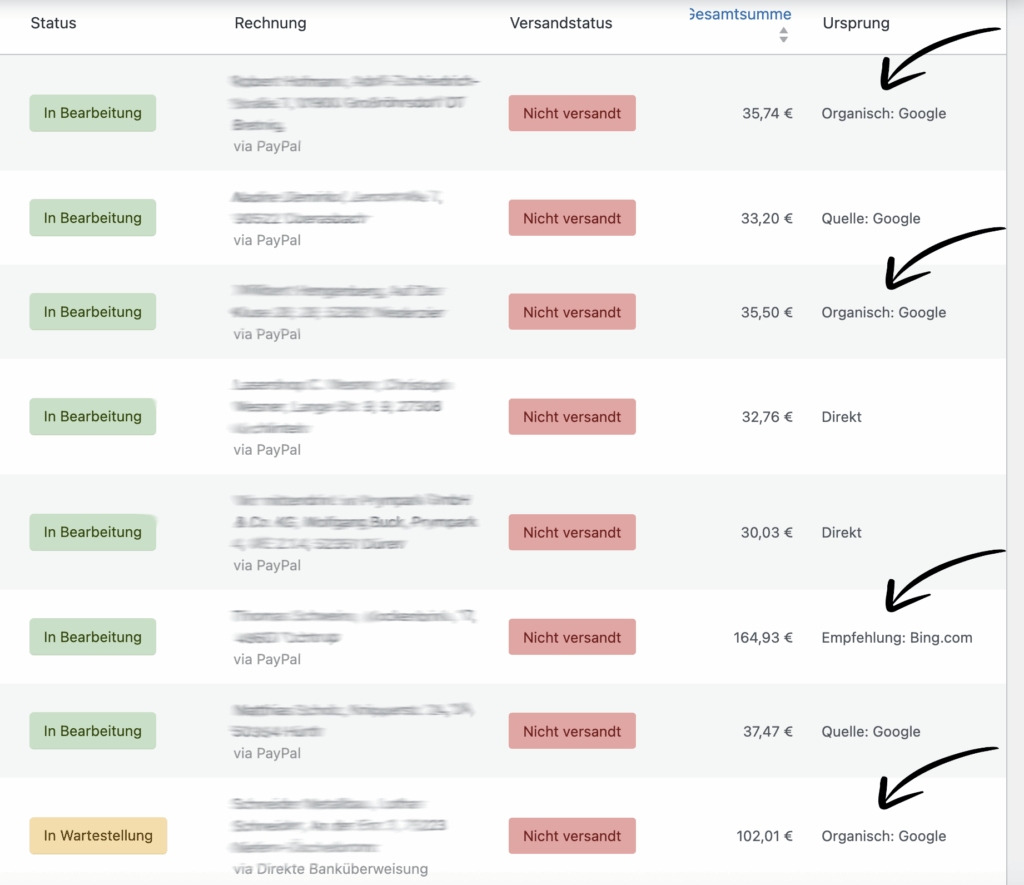
Task: Click via PayPal text in 164,93 € row
Action: [x=267, y=660]
